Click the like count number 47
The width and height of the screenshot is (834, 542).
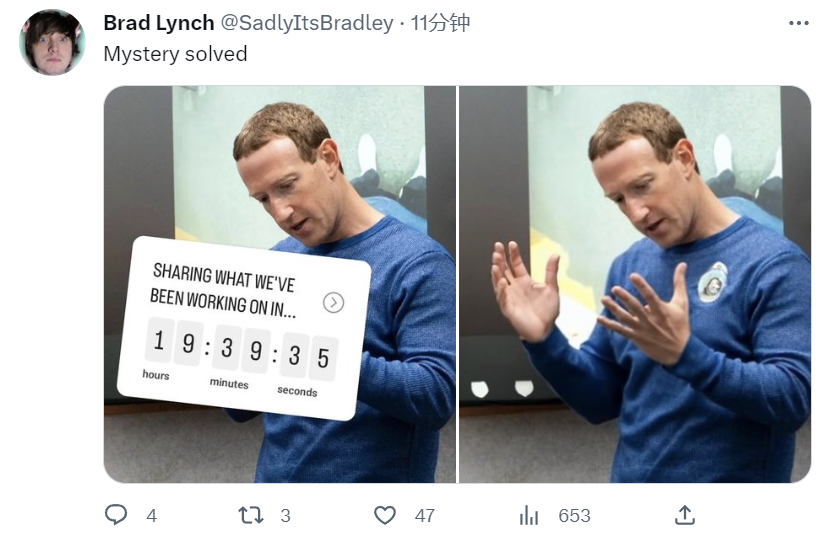click(x=425, y=516)
